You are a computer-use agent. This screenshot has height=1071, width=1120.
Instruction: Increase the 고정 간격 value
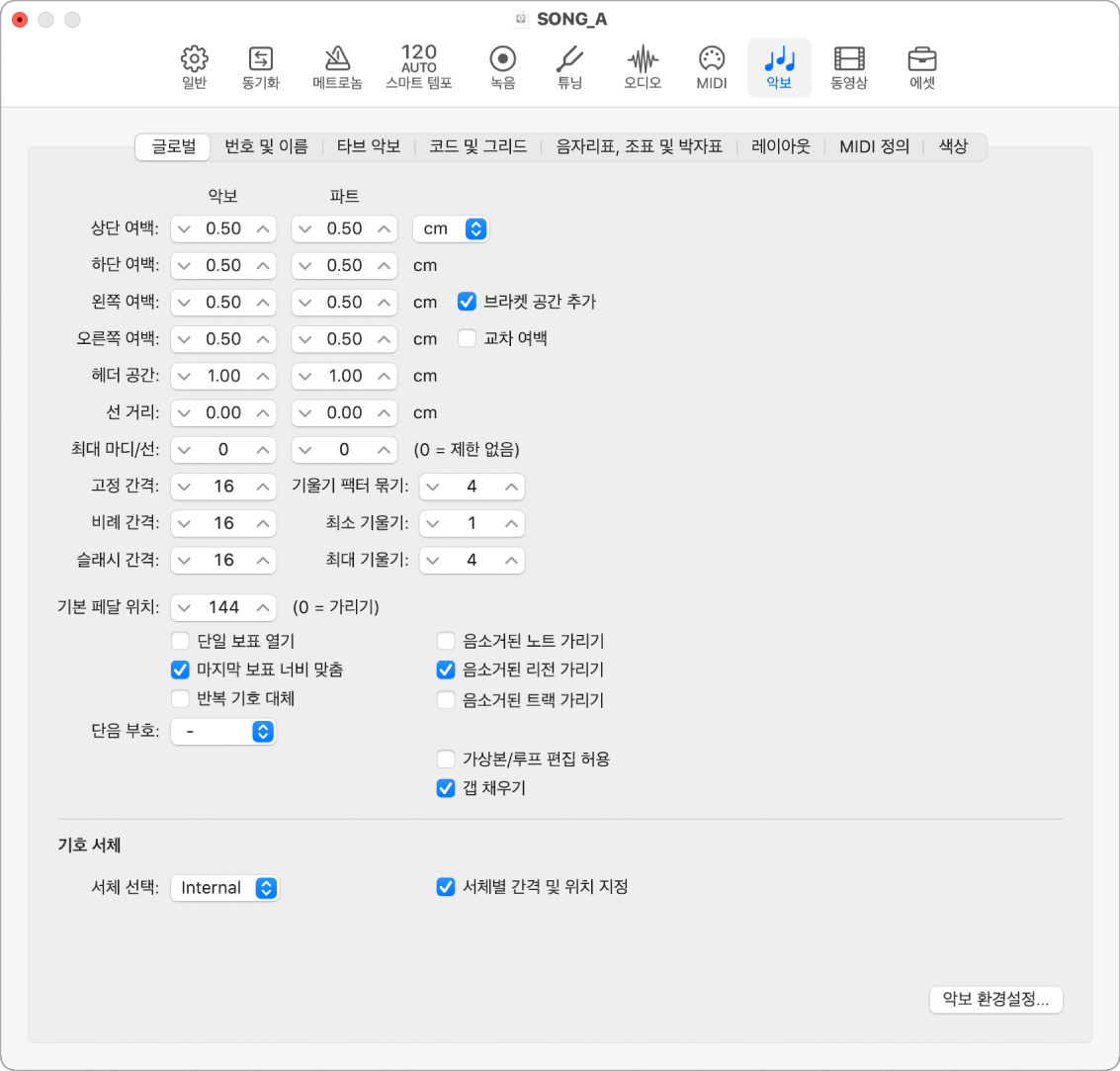[263, 487]
